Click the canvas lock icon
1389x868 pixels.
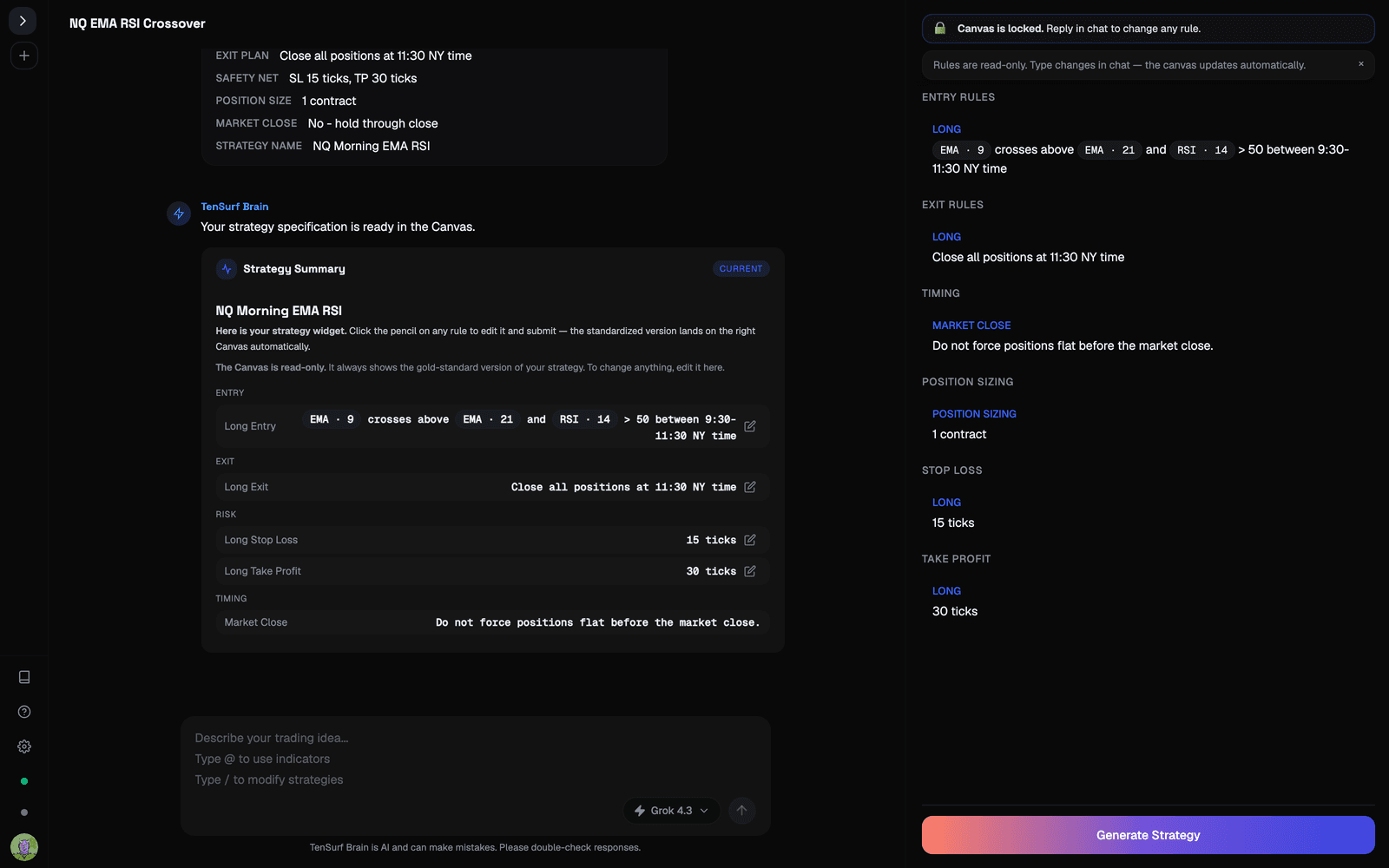coord(939,29)
